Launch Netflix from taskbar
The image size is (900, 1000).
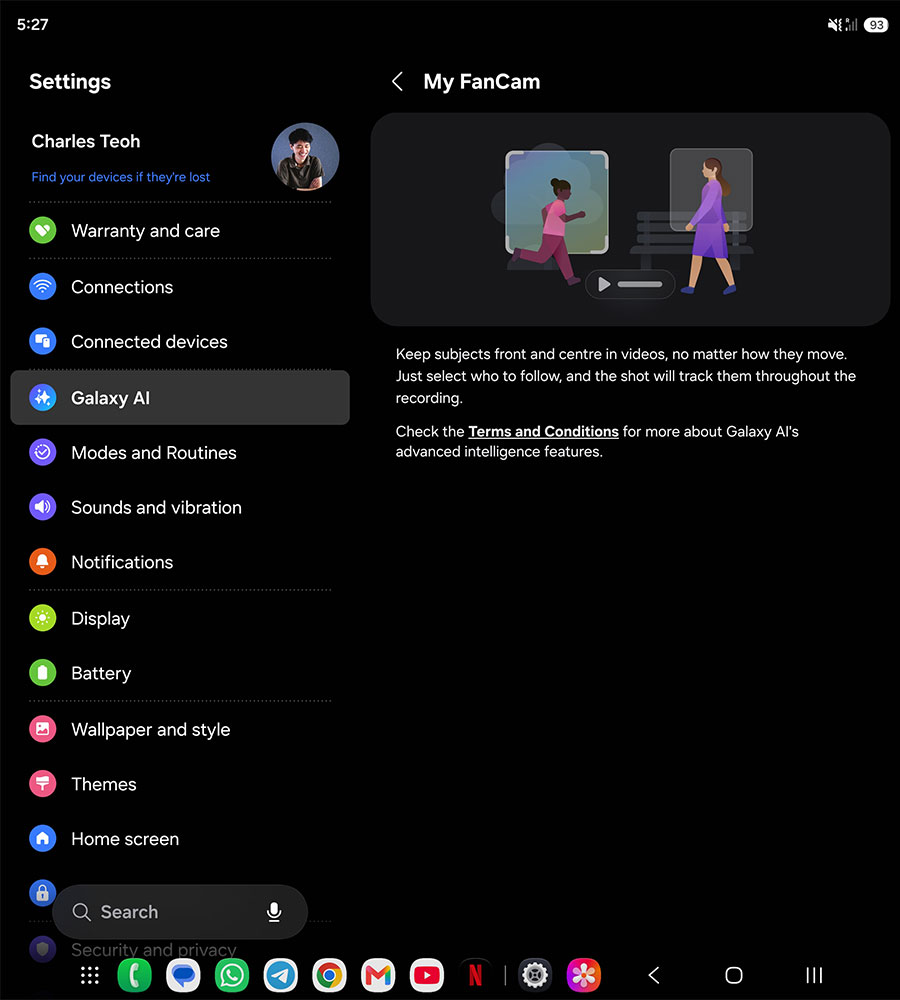coord(475,975)
